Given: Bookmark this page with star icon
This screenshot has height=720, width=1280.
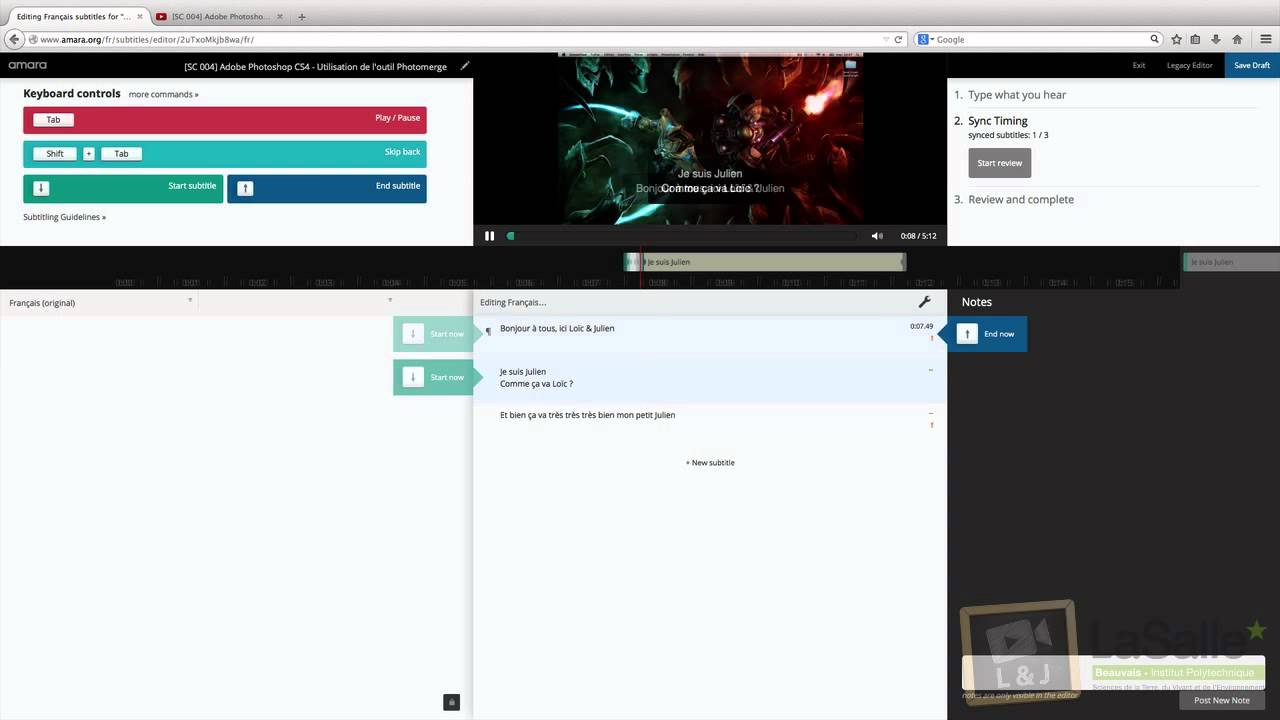Looking at the screenshot, I should [1177, 39].
